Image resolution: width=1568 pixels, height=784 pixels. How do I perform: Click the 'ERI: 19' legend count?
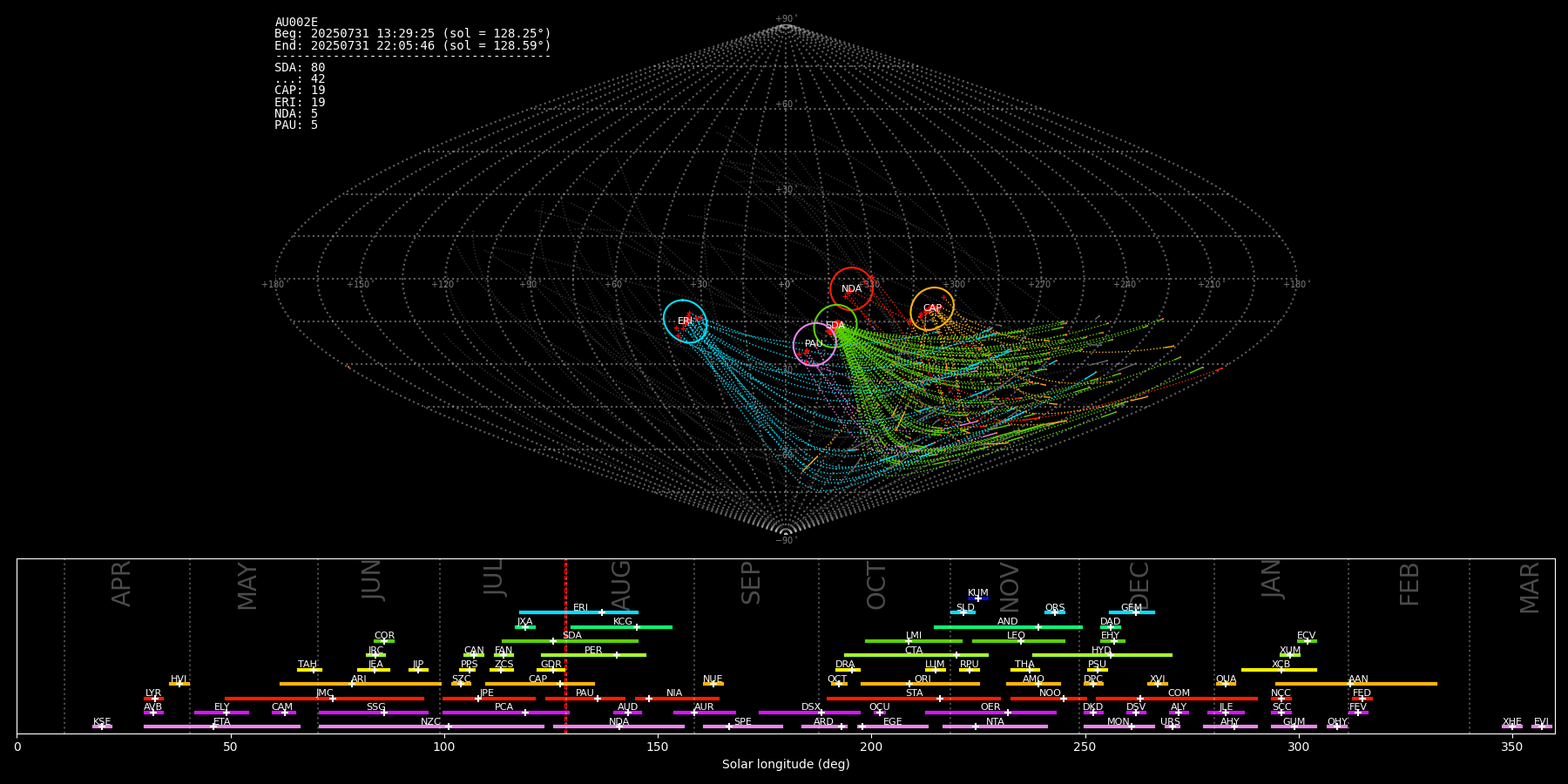pos(300,103)
